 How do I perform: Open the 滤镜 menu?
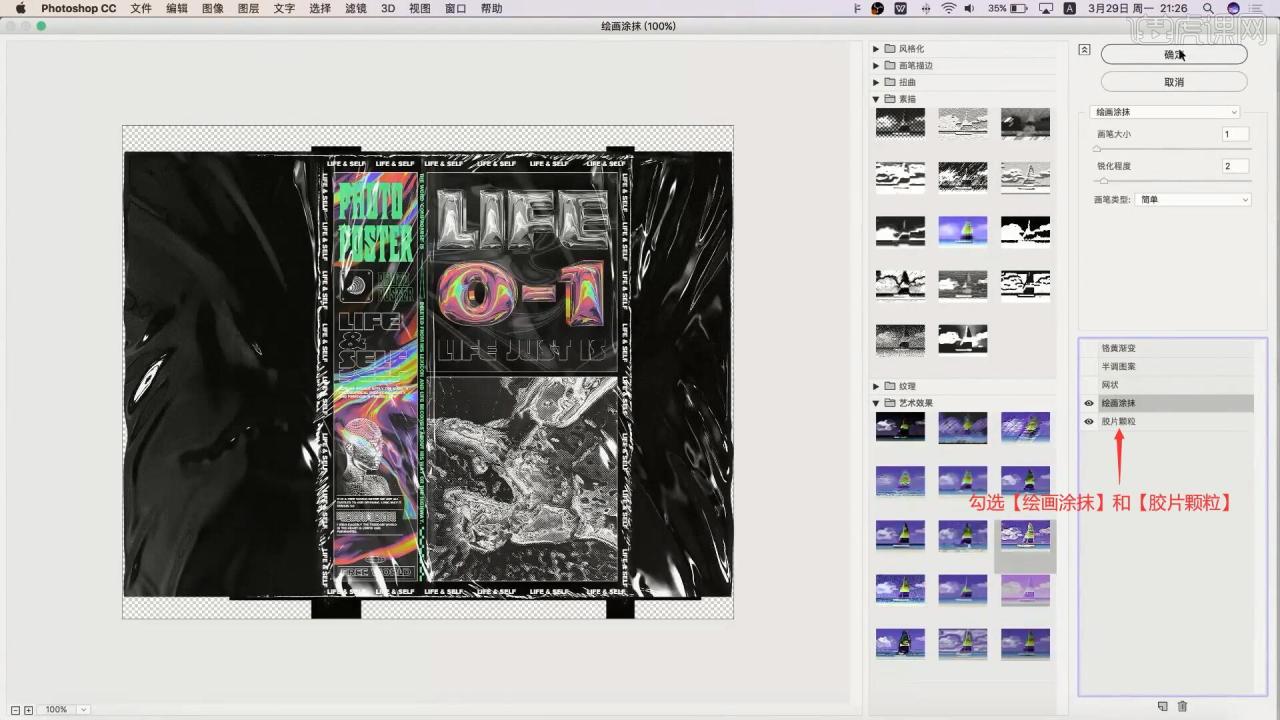coord(355,8)
